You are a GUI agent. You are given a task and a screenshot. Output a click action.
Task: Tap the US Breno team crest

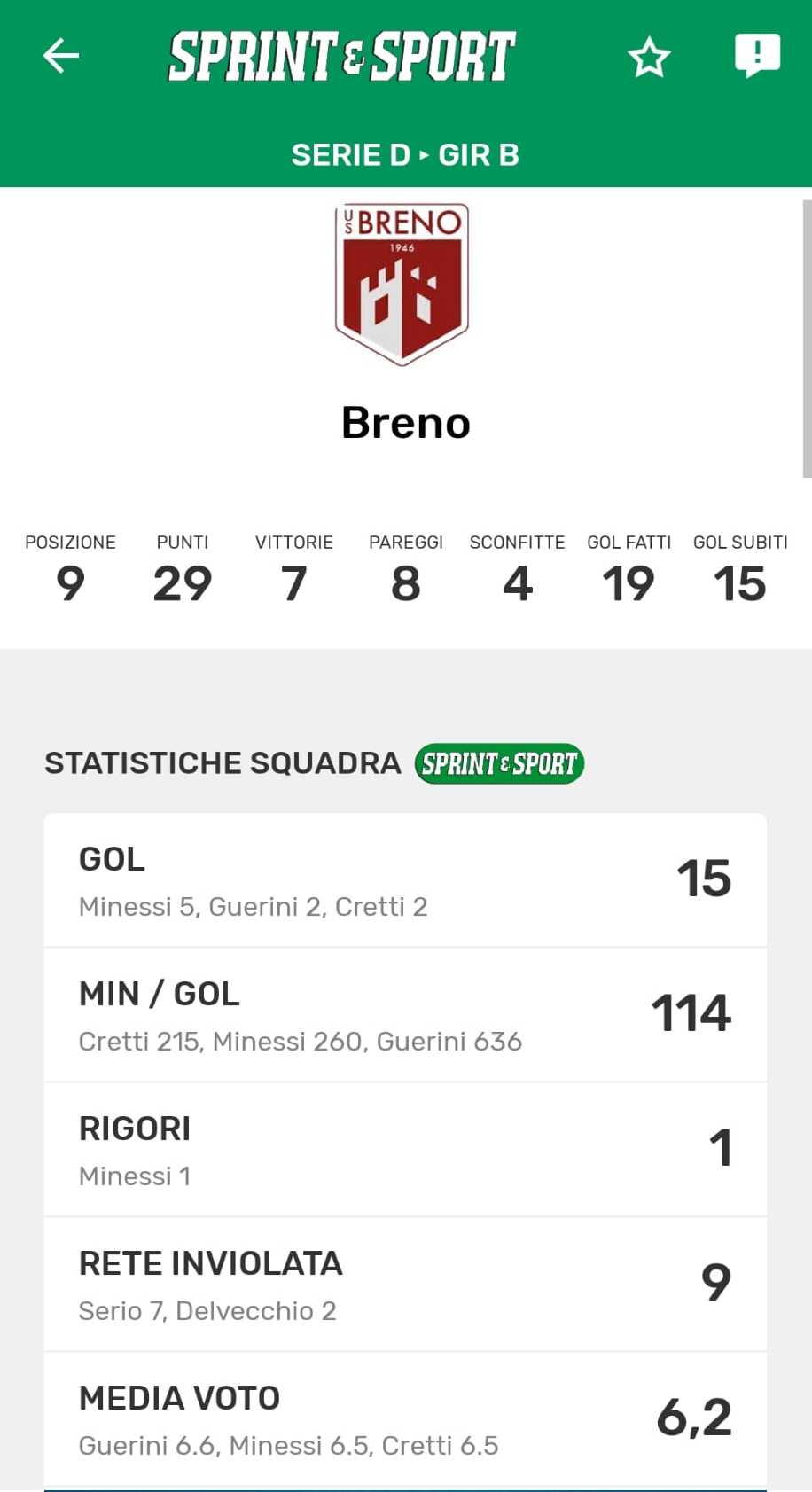[402, 284]
